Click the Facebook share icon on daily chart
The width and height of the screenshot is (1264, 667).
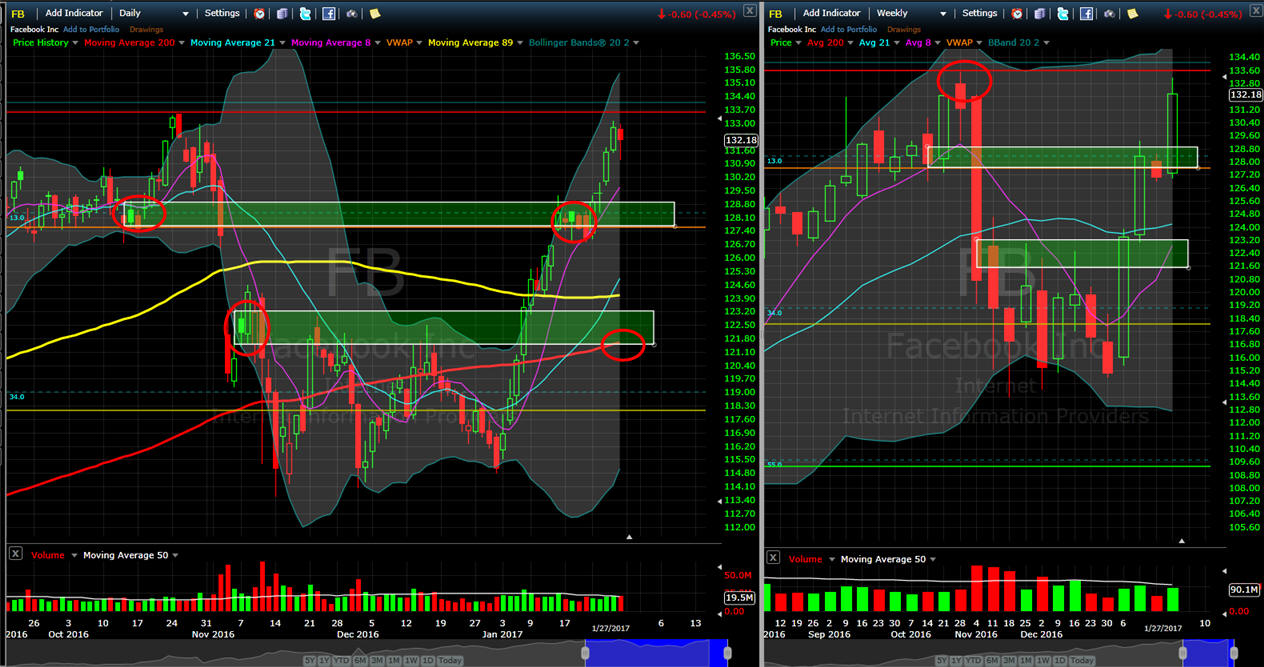click(328, 14)
